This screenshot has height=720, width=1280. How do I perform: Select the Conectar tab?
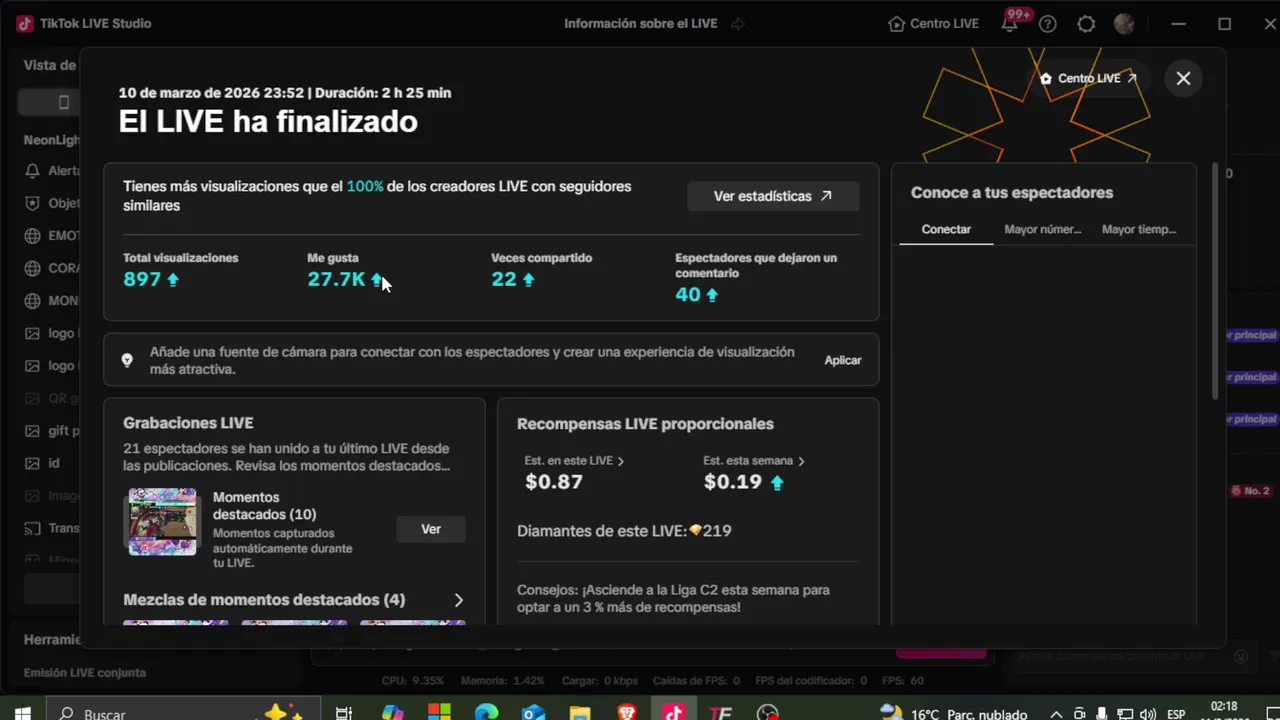coord(946,229)
